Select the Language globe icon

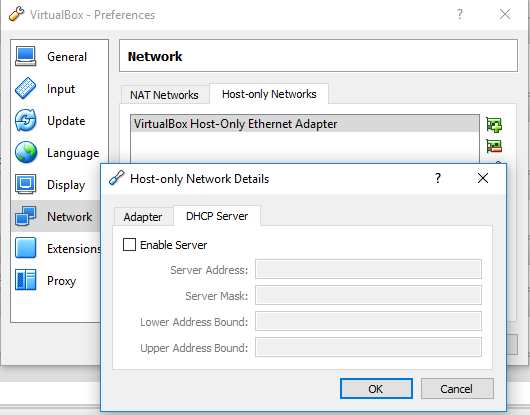pyautogui.click(x=25, y=152)
